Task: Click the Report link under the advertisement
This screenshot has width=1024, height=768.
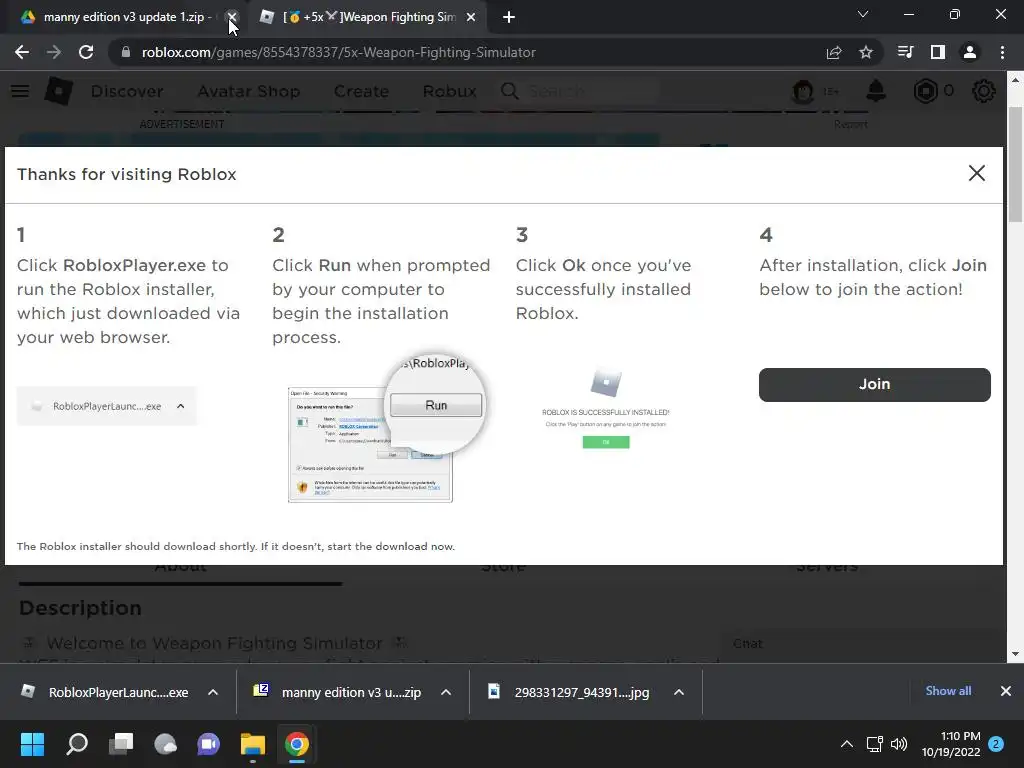Action: coord(850,124)
